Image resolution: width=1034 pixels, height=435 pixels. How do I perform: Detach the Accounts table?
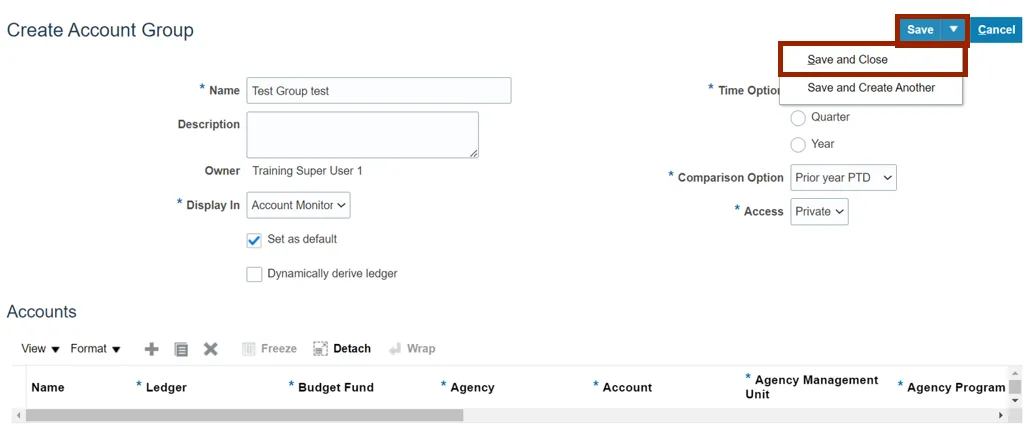[x=342, y=349]
